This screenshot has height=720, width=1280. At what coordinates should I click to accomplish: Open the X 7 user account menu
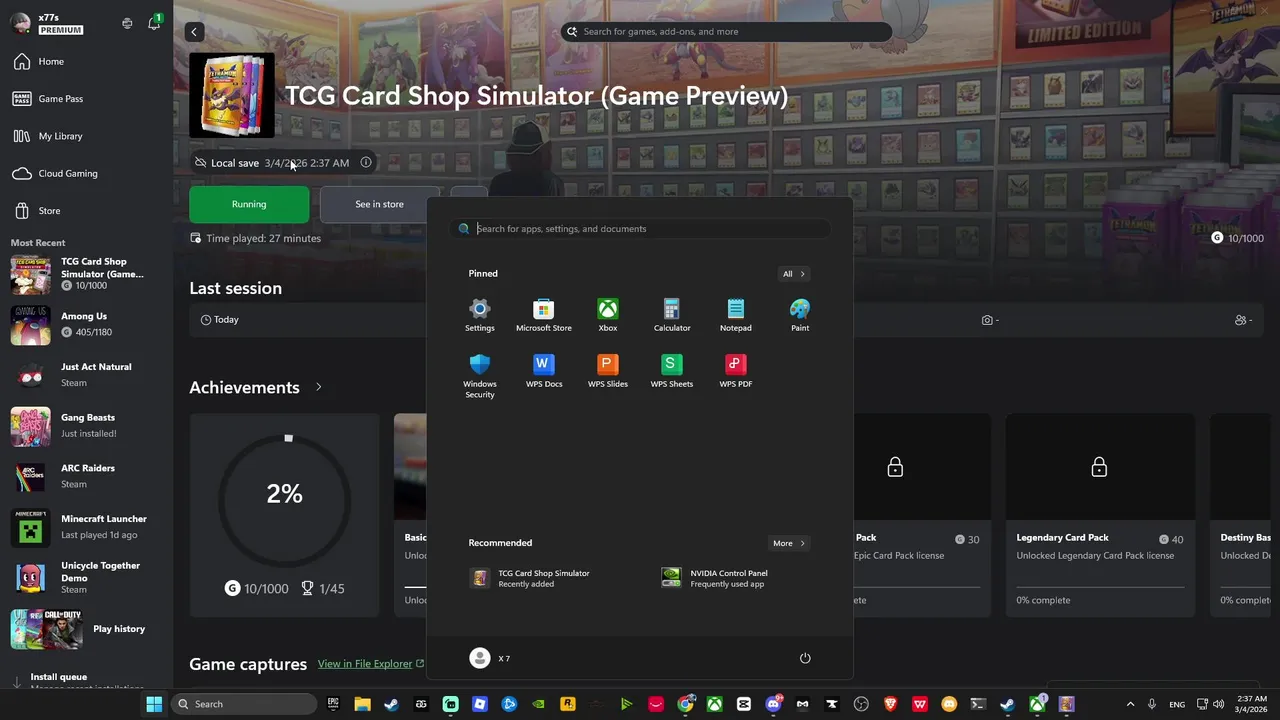click(490, 658)
